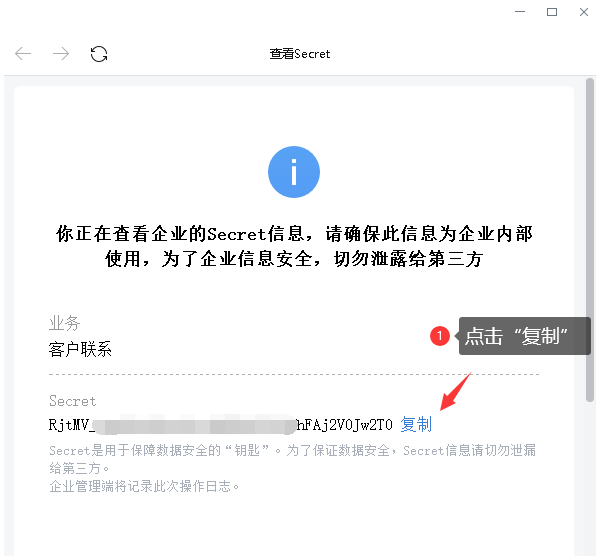Click the gray Secret field label
Image resolution: width=600 pixels, height=560 pixels.
(72, 401)
